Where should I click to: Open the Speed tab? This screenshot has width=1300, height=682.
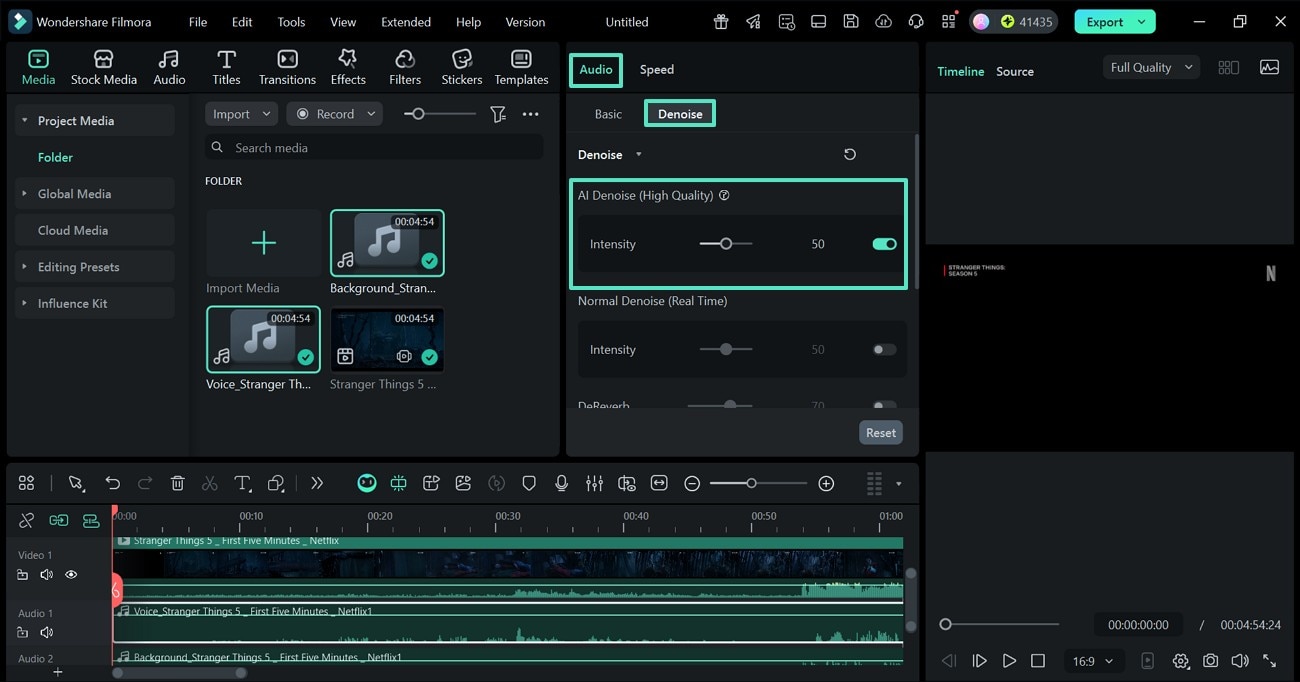pyautogui.click(x=656, y=69)
